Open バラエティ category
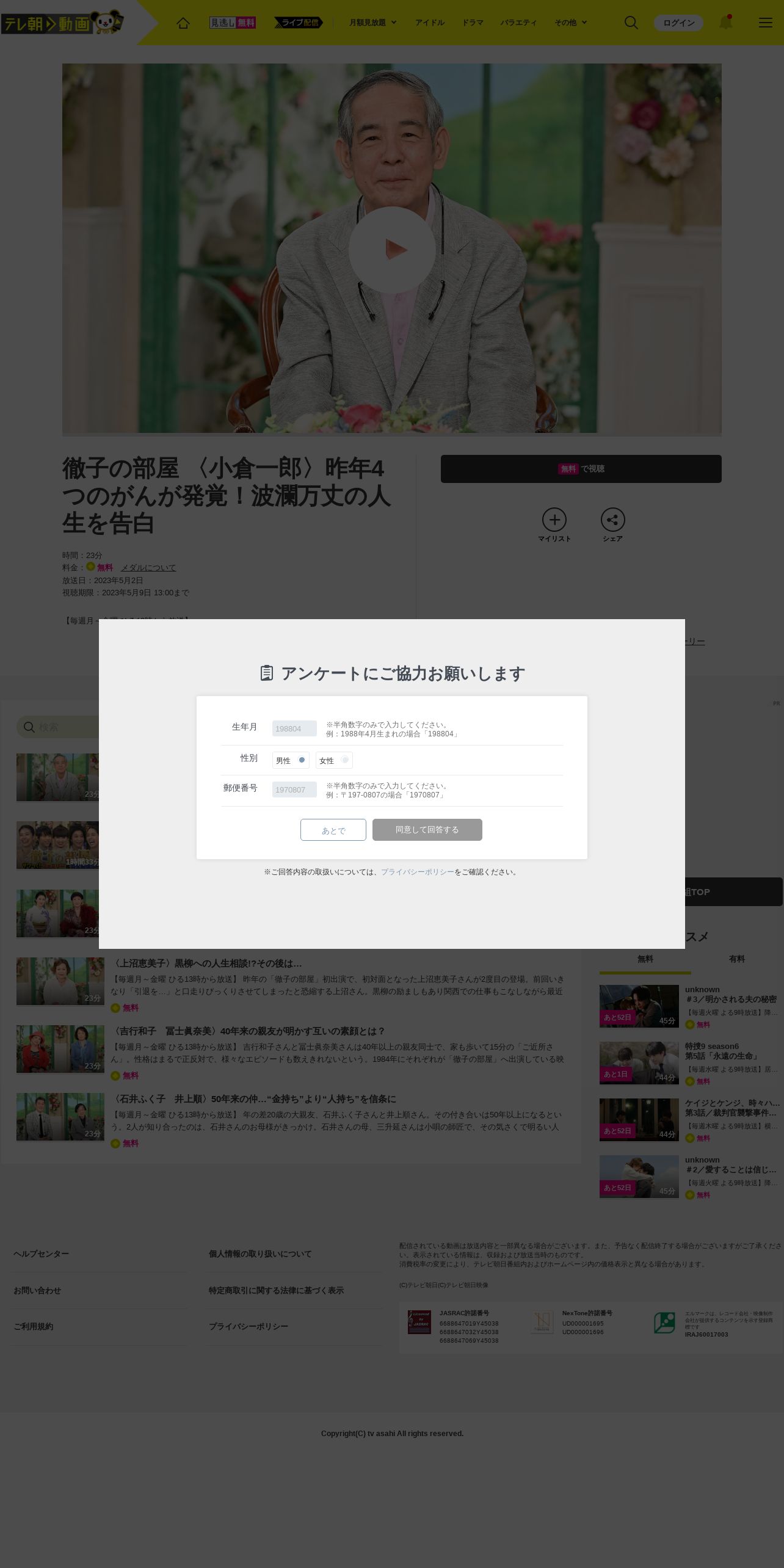The image size is (784, 1568). (519, 23)
